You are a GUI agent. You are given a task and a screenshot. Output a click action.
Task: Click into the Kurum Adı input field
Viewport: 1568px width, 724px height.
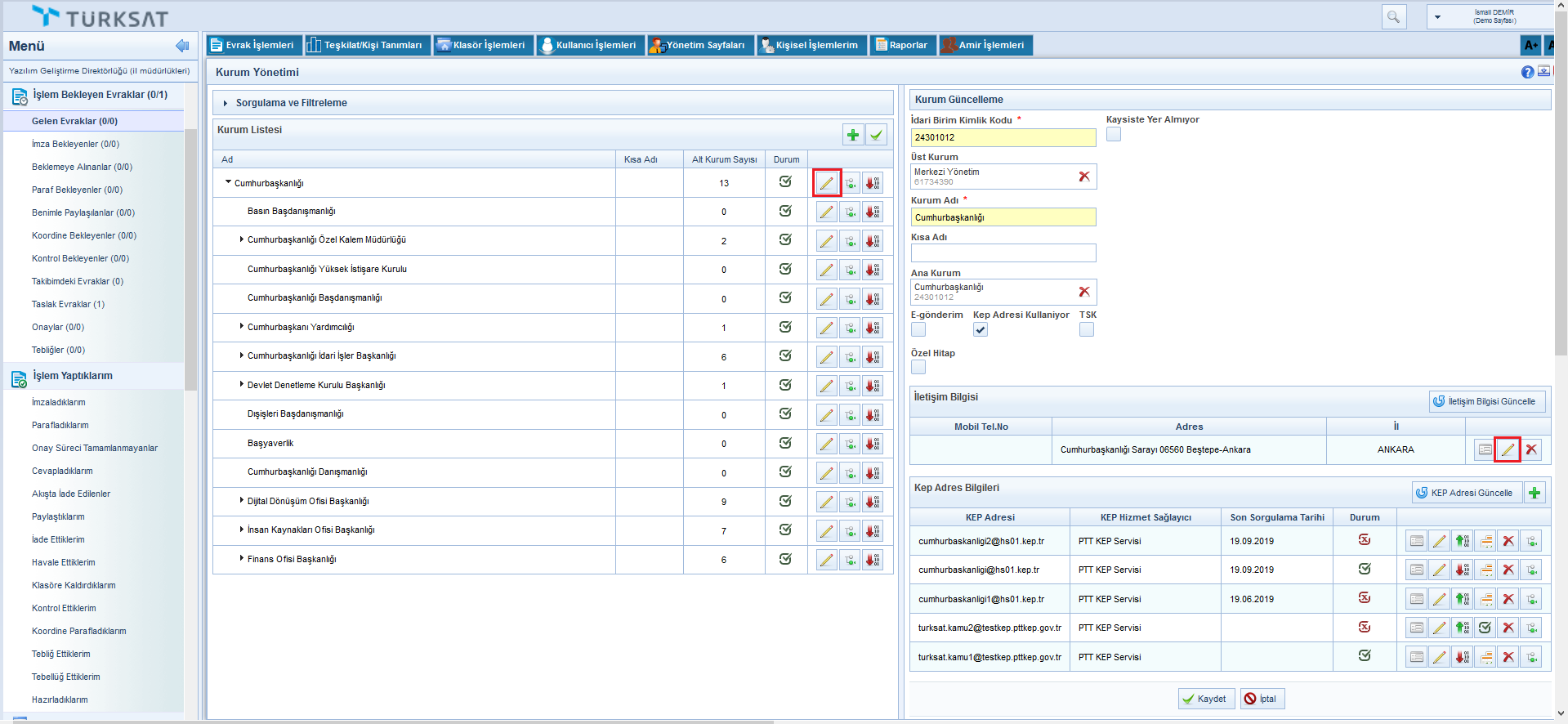1003,217
